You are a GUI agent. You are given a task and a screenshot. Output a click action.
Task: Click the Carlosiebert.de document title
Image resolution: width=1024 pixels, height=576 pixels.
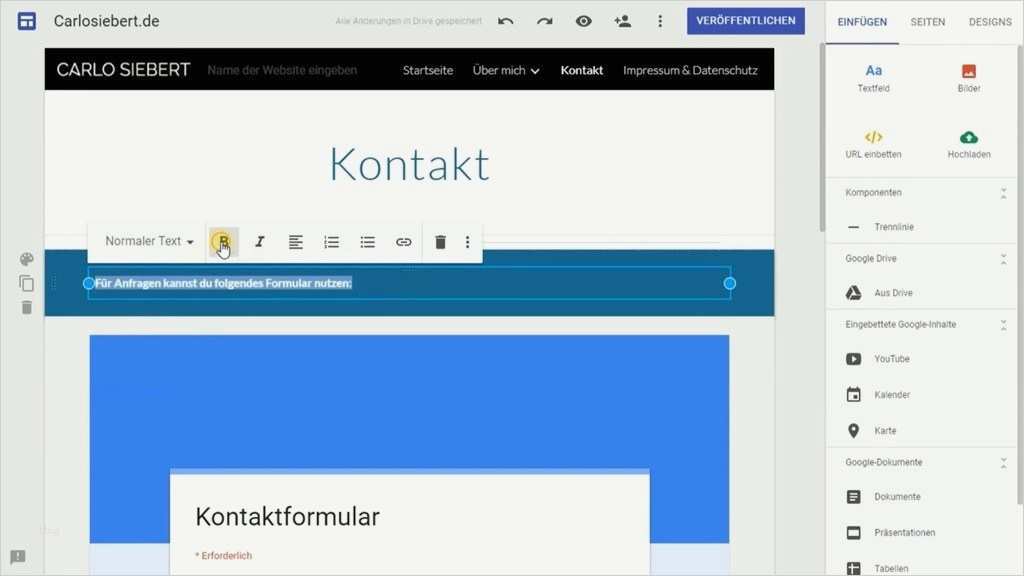pyautogui.click(x=106, y=21)
